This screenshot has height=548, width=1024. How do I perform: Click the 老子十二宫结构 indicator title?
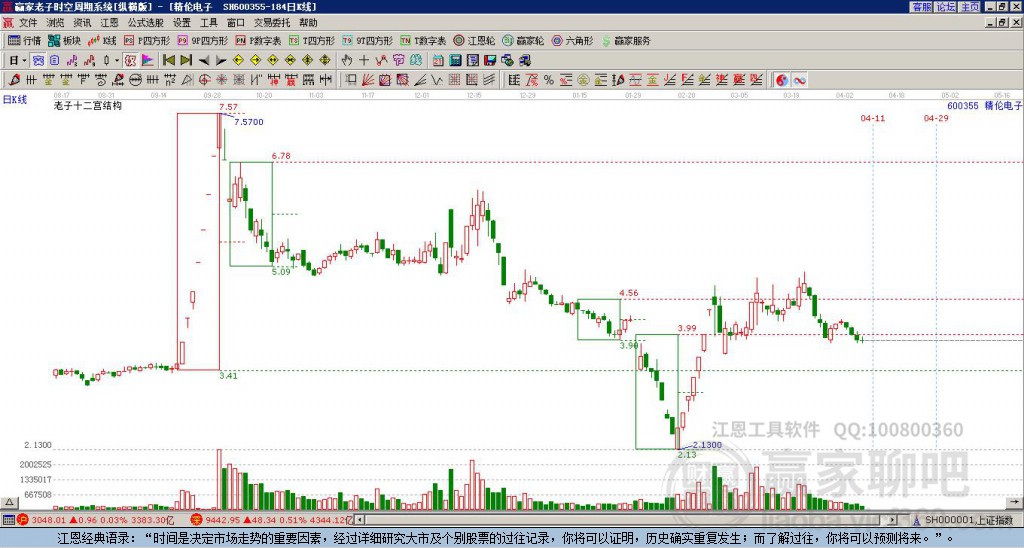coord(88,105)
